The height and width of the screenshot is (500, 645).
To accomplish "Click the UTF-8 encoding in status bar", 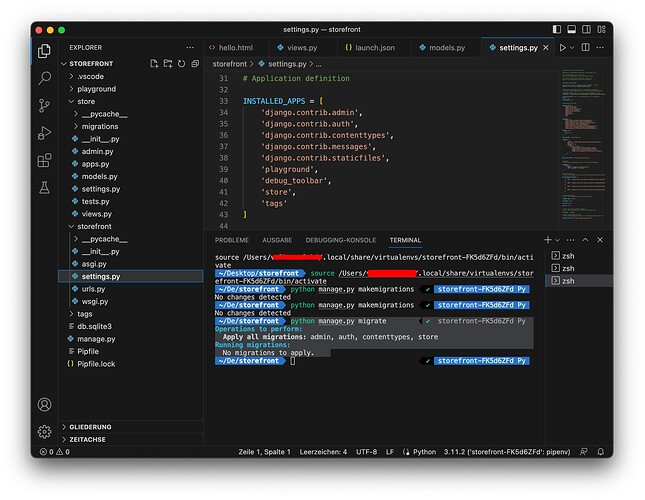I will pos(366,452).
